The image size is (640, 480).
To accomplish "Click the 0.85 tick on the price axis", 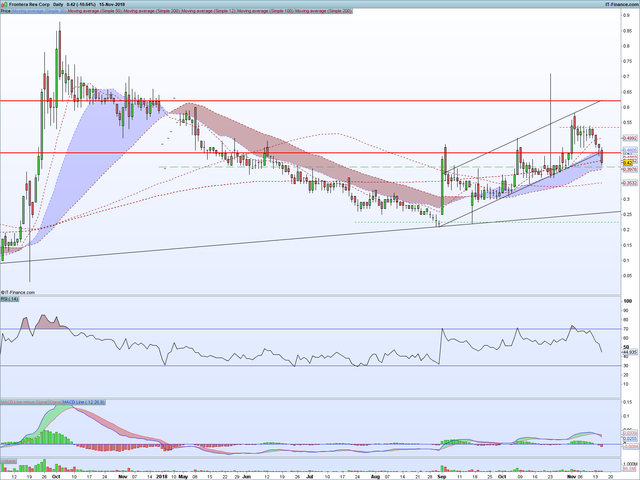I will pyautogui.click(x=627, y=31).
